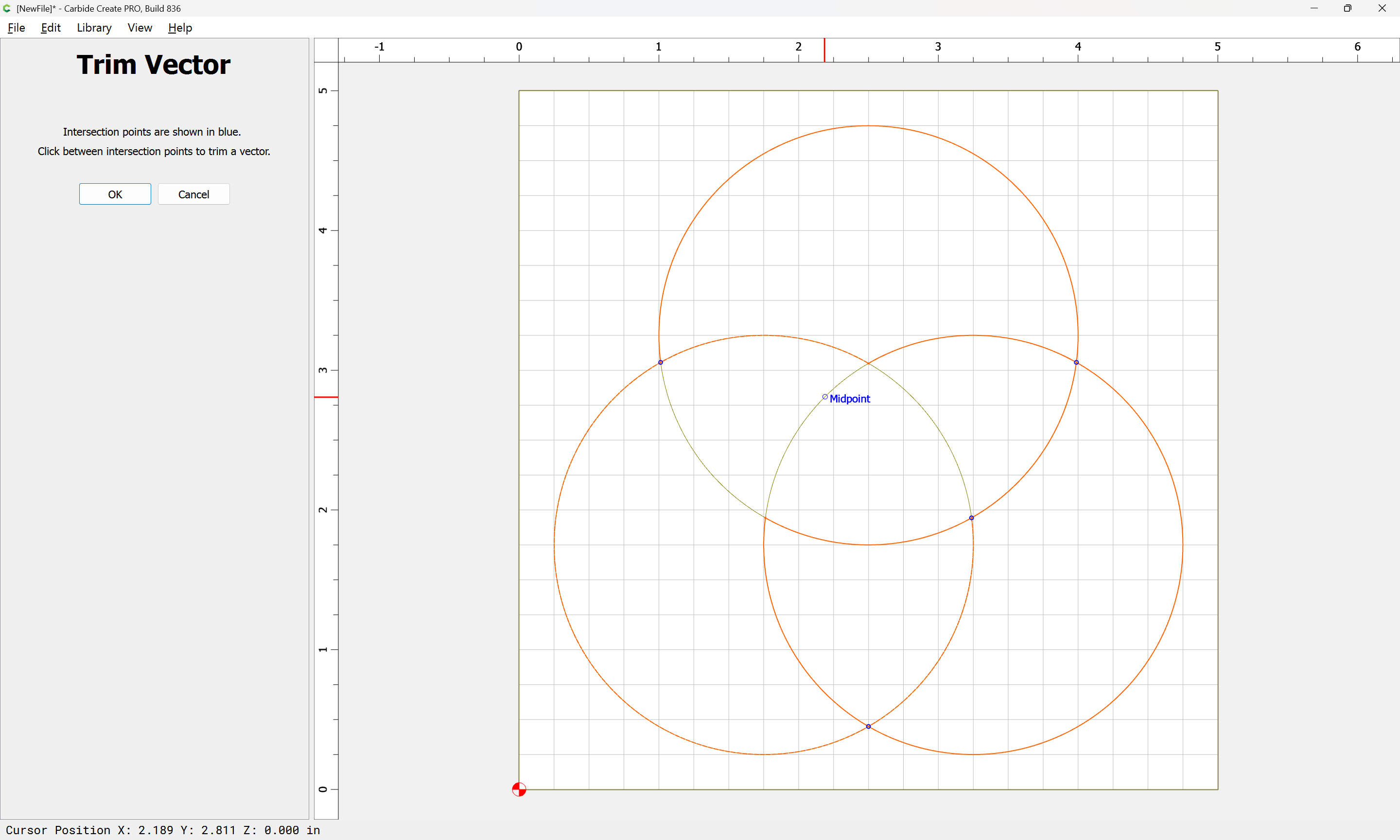Click blue intersection point right of top circle
Screen dimensions: 1400x840
click(1076, 362)
